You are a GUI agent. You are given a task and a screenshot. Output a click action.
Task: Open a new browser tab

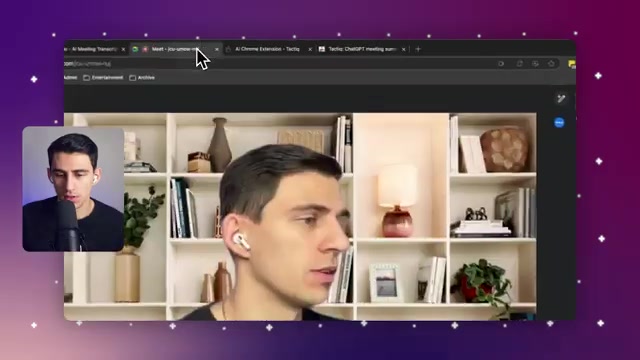(x=418, y=49)
